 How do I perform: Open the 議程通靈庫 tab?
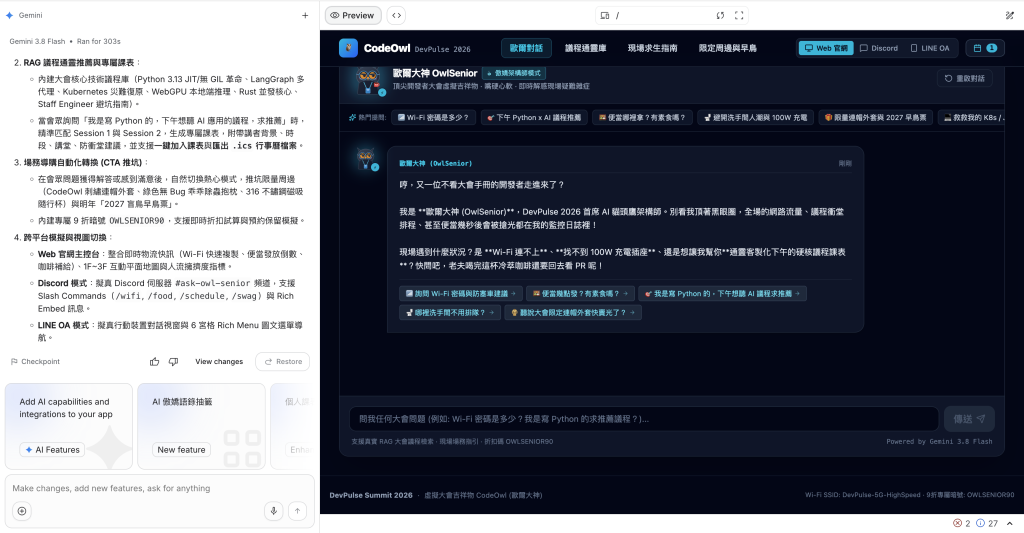point(585,48)
